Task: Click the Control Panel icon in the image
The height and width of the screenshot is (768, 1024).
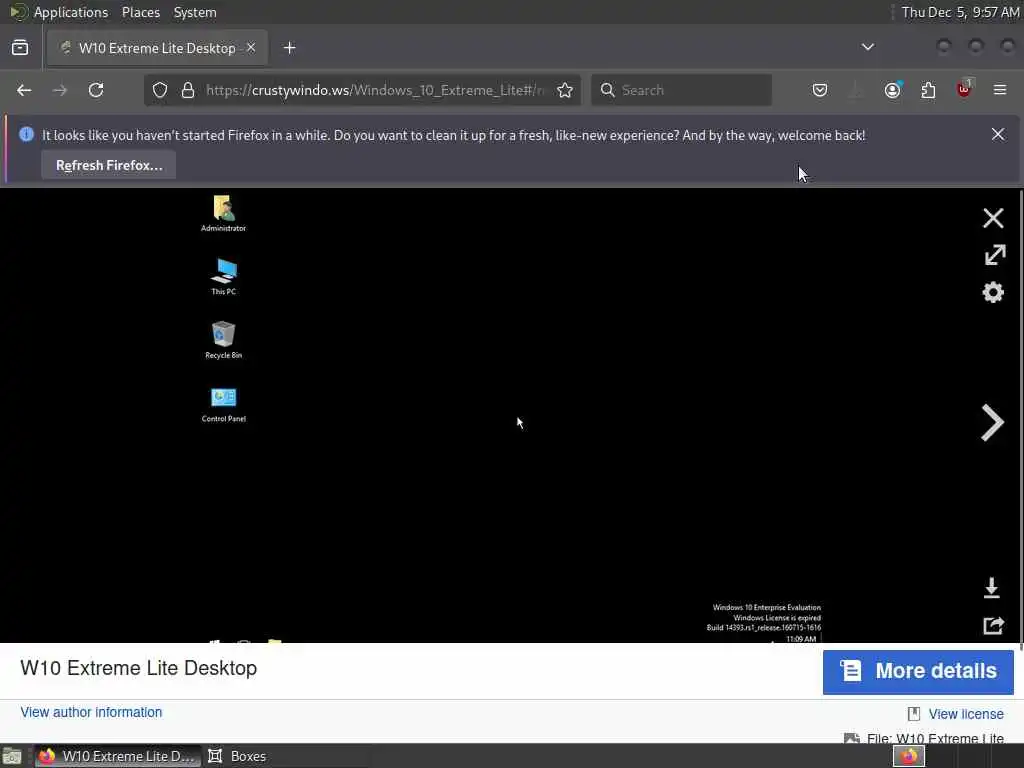Action: pos(223,404)
